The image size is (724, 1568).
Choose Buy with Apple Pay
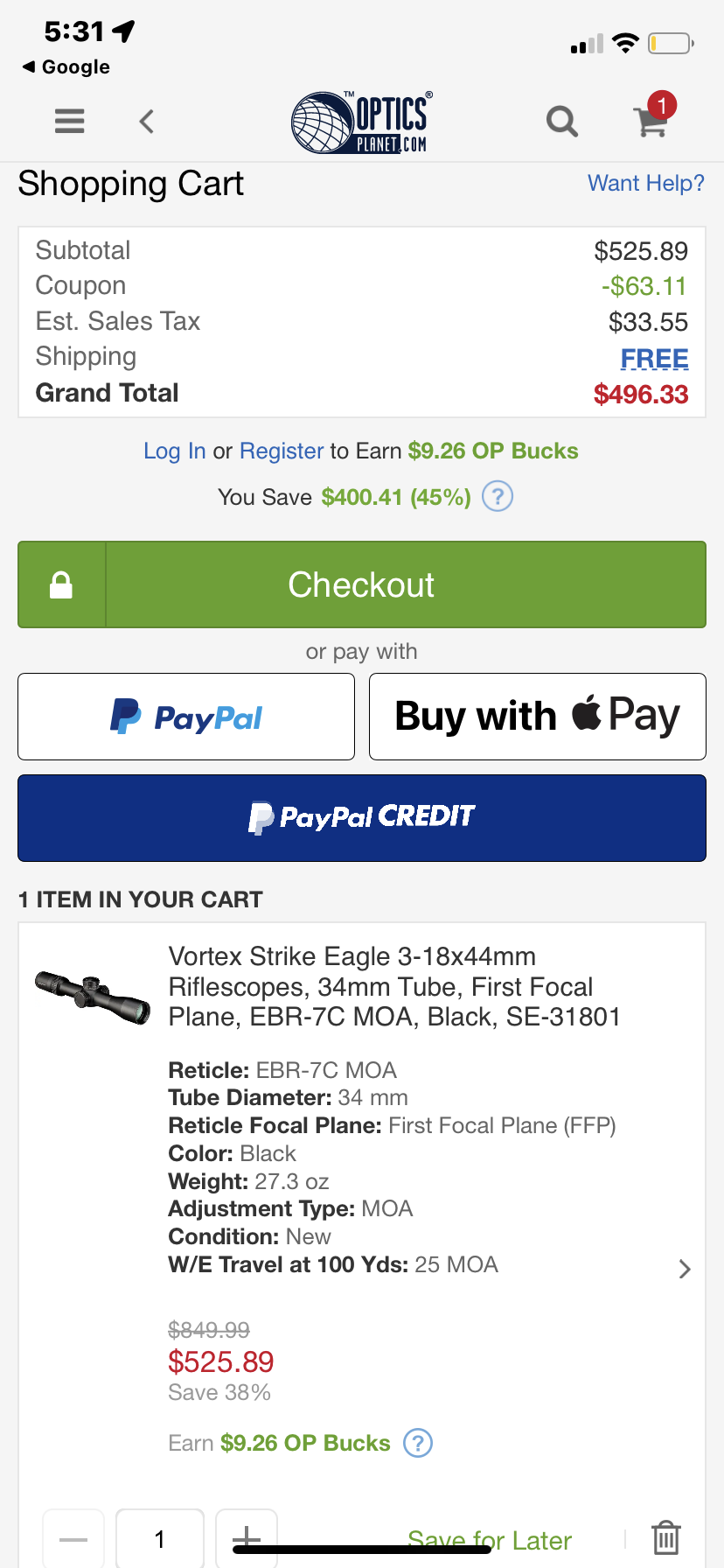(538, 717)
